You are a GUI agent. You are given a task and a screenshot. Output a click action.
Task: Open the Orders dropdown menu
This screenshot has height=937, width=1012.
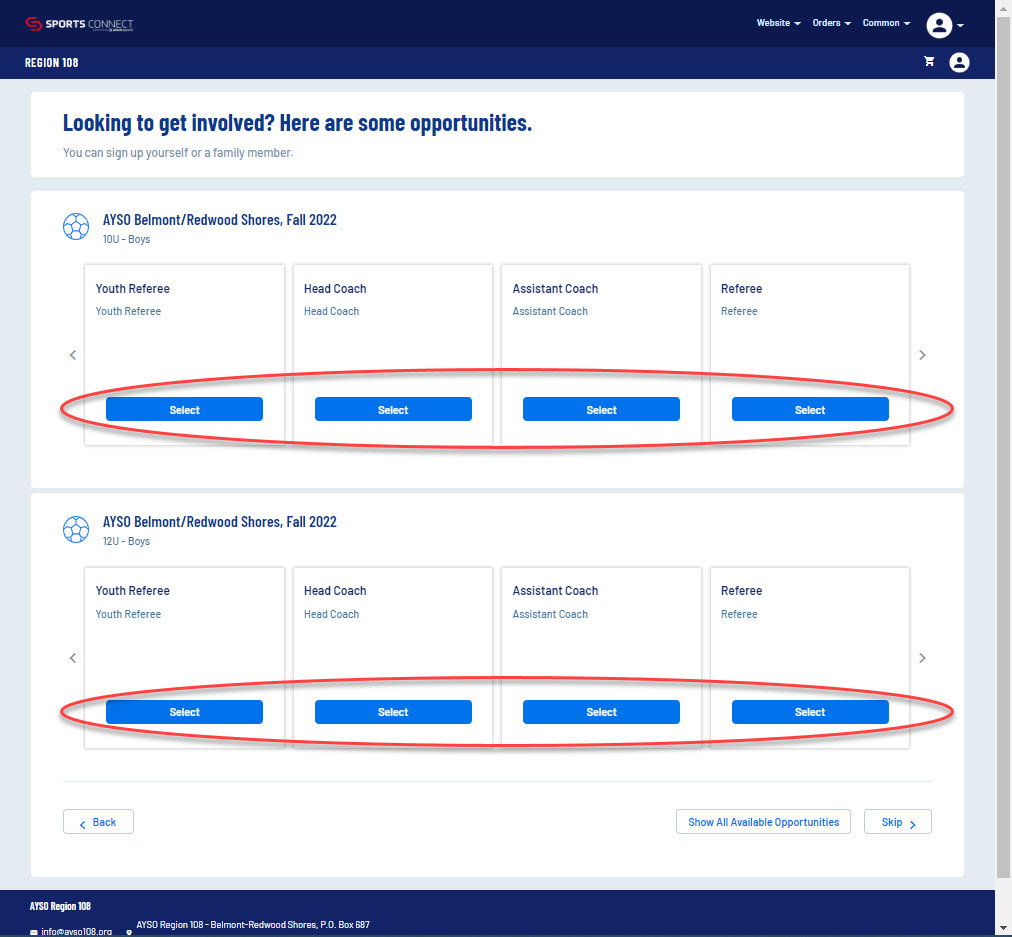pos(831,23)
